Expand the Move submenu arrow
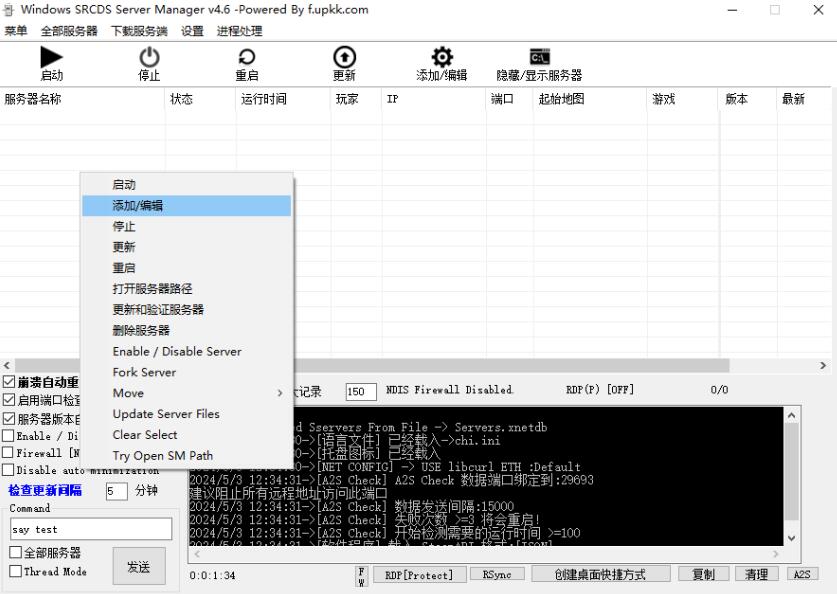 pos(280,393)
